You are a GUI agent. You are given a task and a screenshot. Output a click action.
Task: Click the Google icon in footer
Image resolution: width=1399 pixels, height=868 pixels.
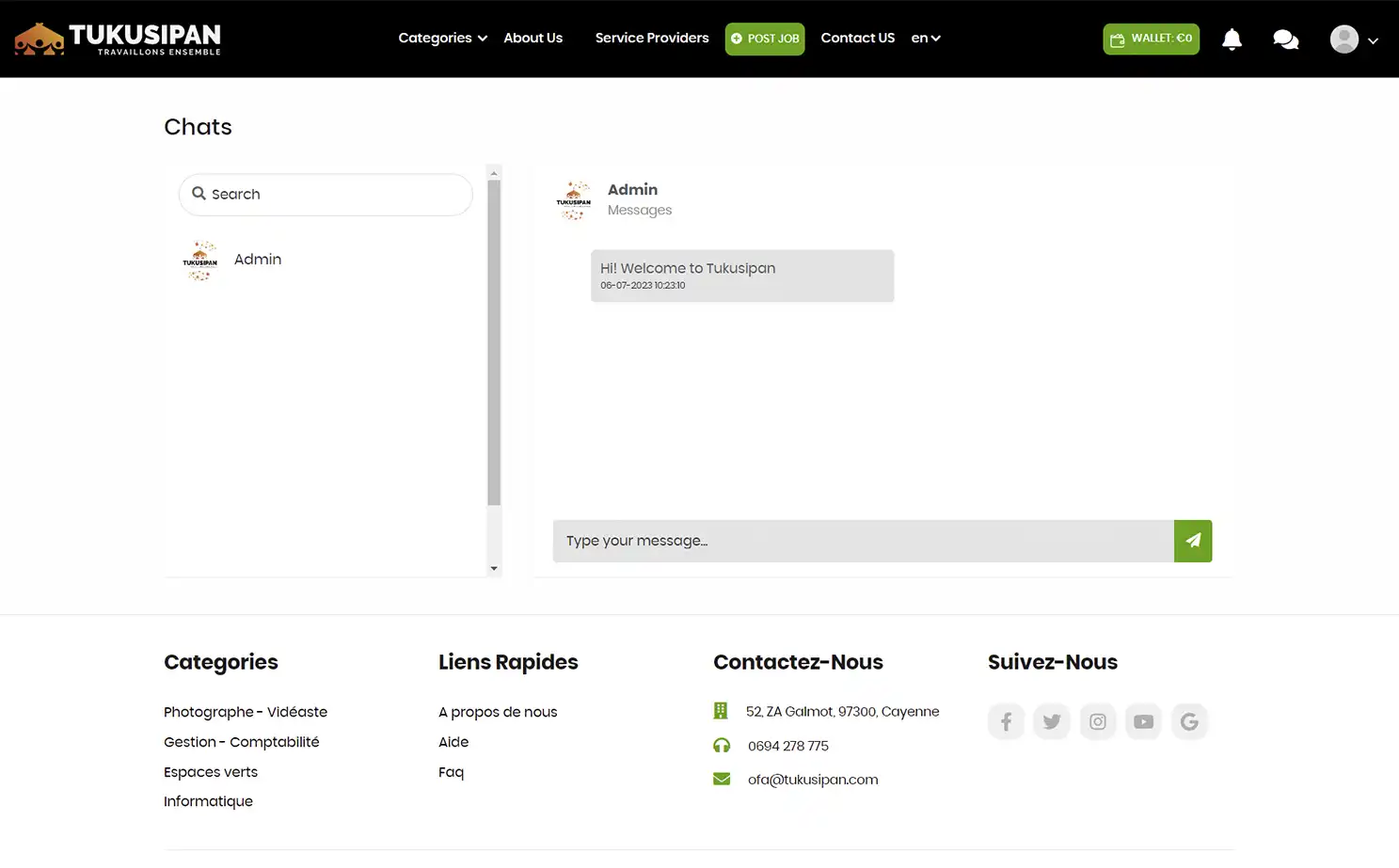pyautogui.click(x=1189, y=721)
